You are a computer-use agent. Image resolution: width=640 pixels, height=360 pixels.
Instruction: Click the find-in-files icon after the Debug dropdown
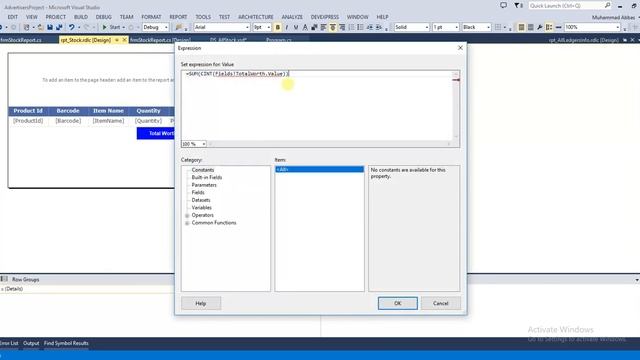(x=179, y=27)
